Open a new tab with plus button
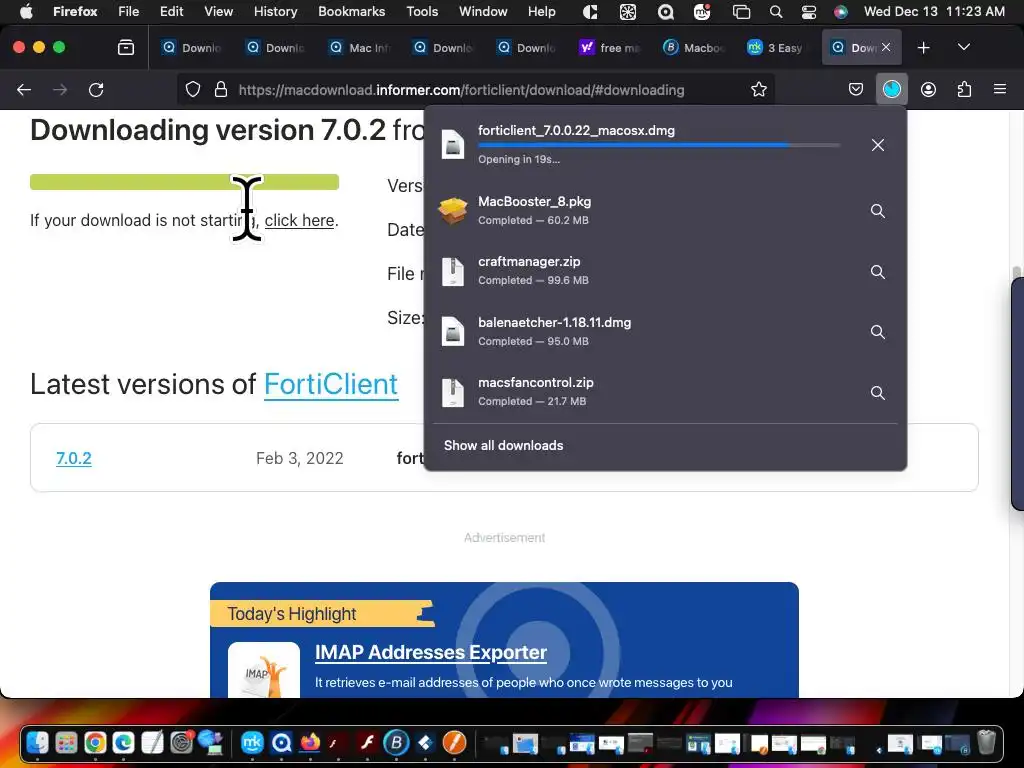1024x768 pixels. click(x=923, y=48)
